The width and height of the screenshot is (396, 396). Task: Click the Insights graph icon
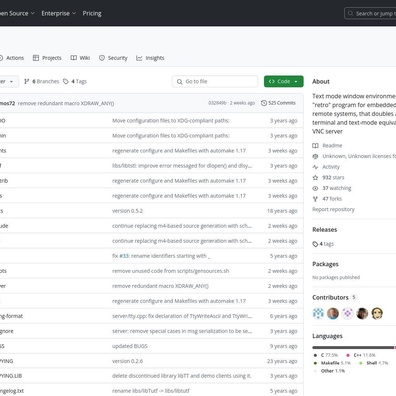(139, 58)
